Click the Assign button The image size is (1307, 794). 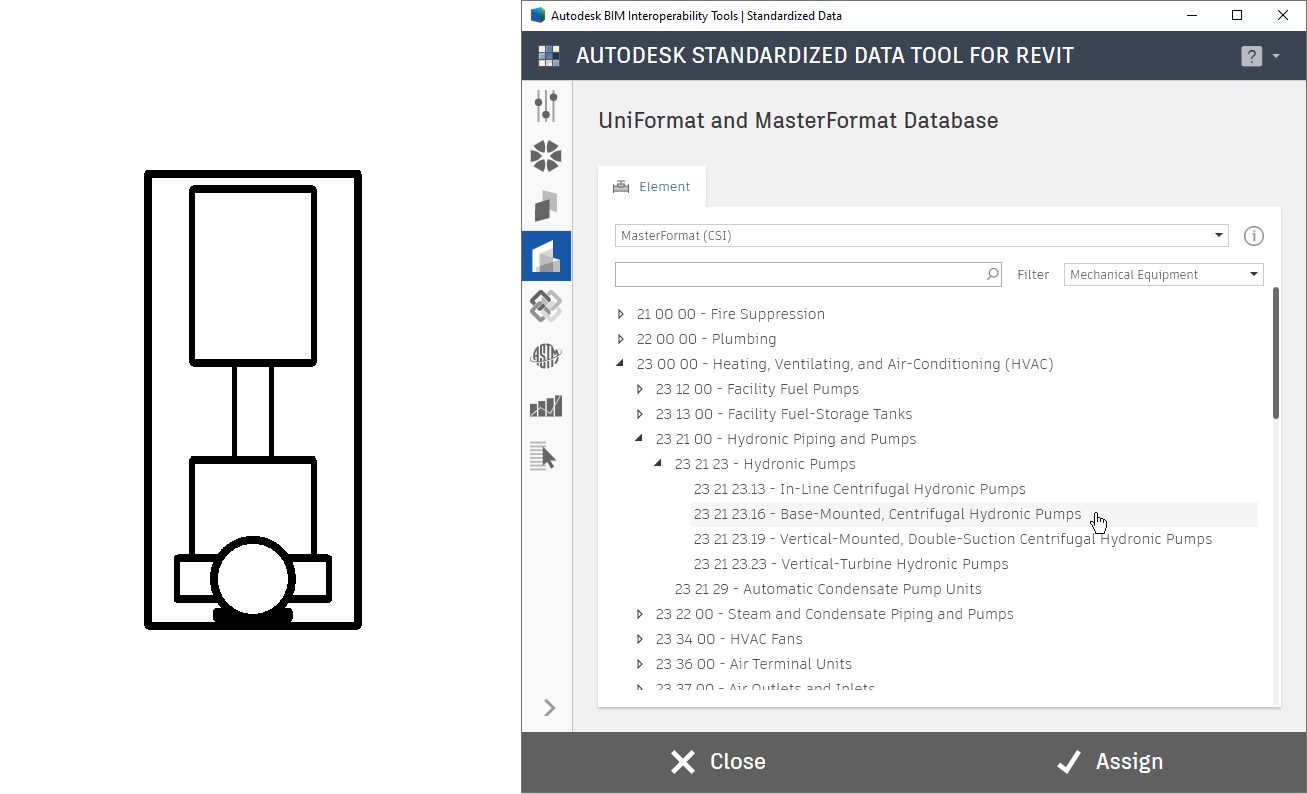point(1108,761)
